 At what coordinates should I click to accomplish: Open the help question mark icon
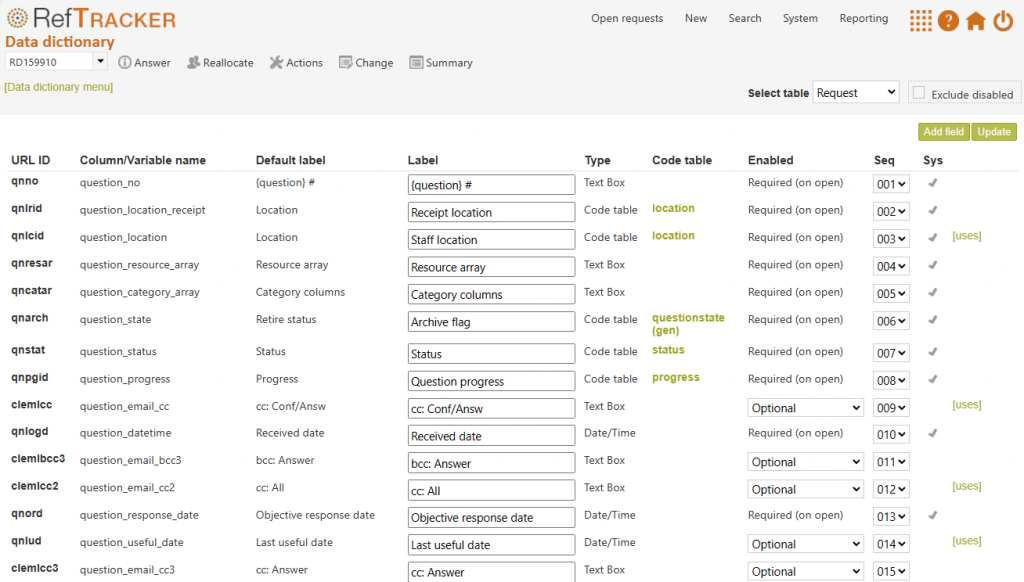point(948,20)
